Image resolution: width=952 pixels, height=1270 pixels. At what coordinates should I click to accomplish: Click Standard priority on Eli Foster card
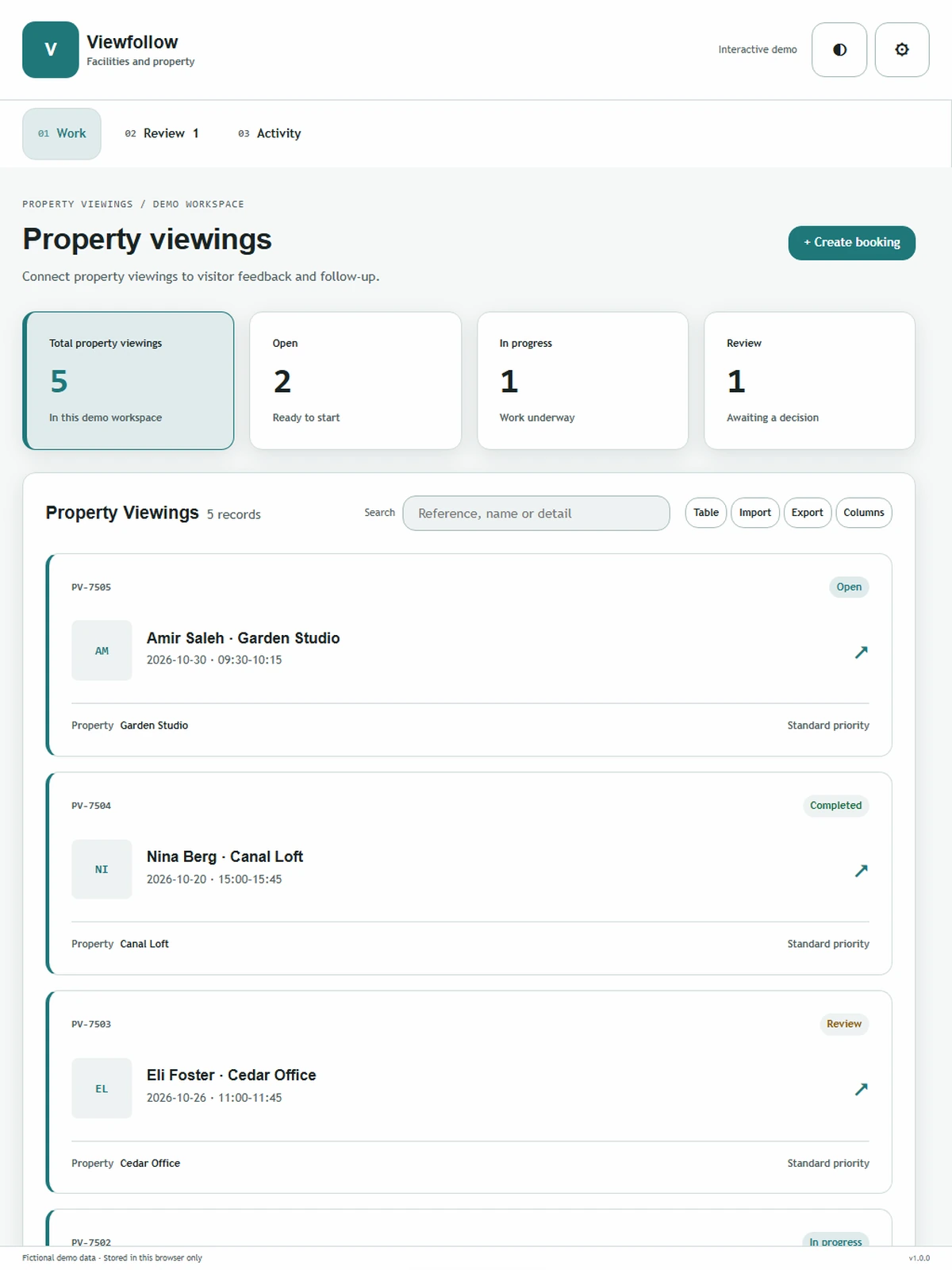[828, 1163]
